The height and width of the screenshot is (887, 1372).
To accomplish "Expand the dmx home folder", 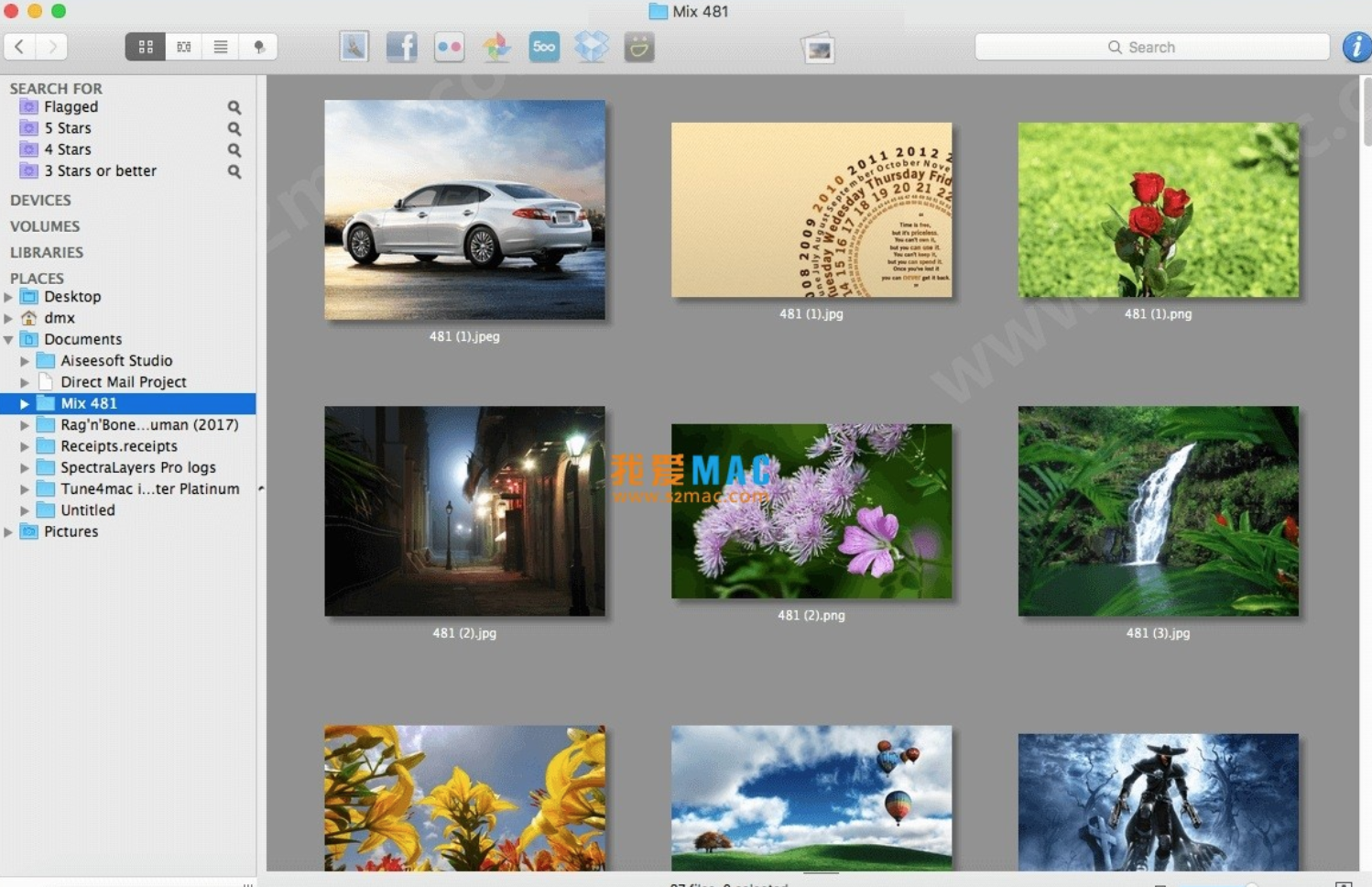I will [x=8, y=318].
